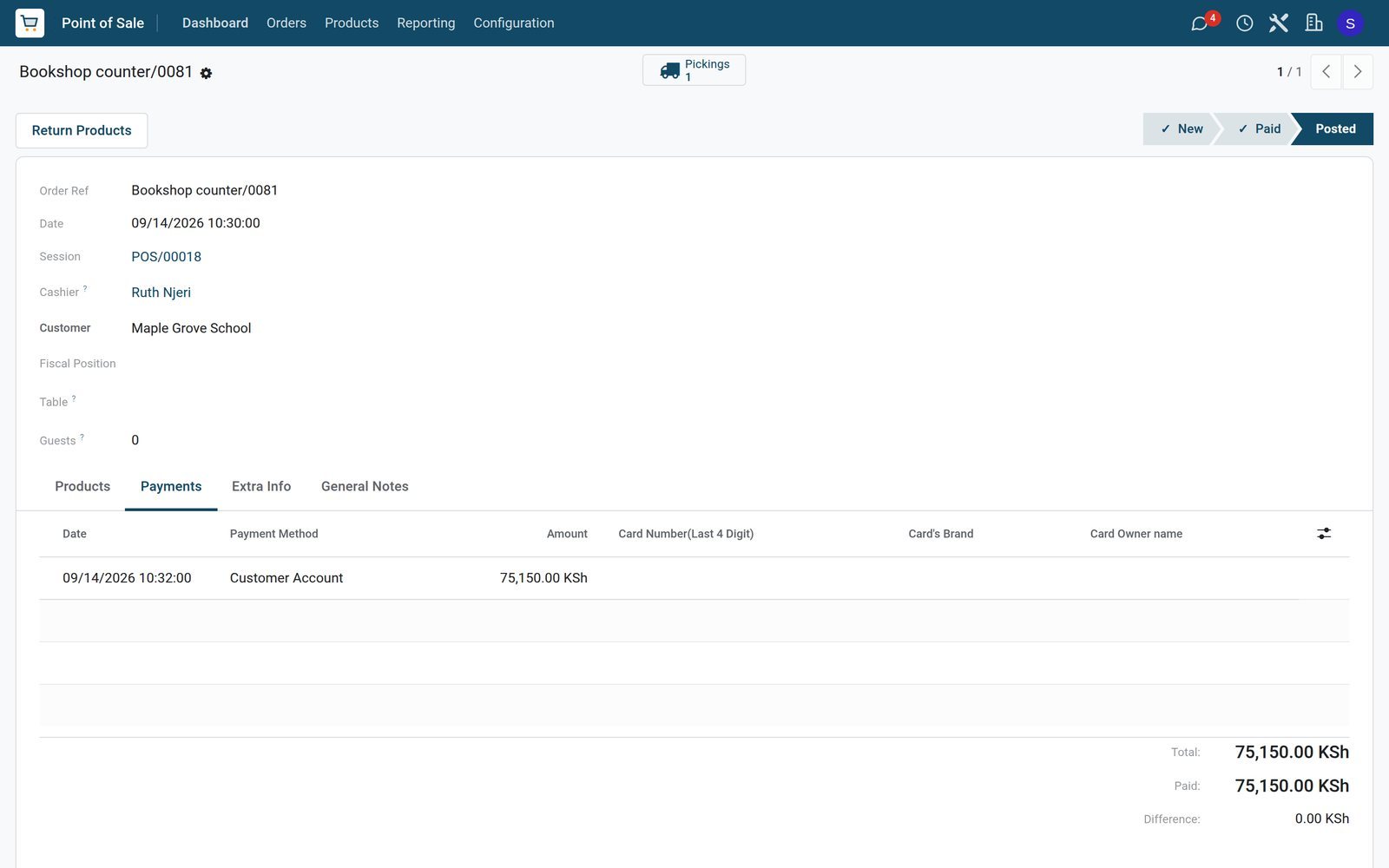Click the gear icon next to Bookshop counter/0081

coord(206,73)
